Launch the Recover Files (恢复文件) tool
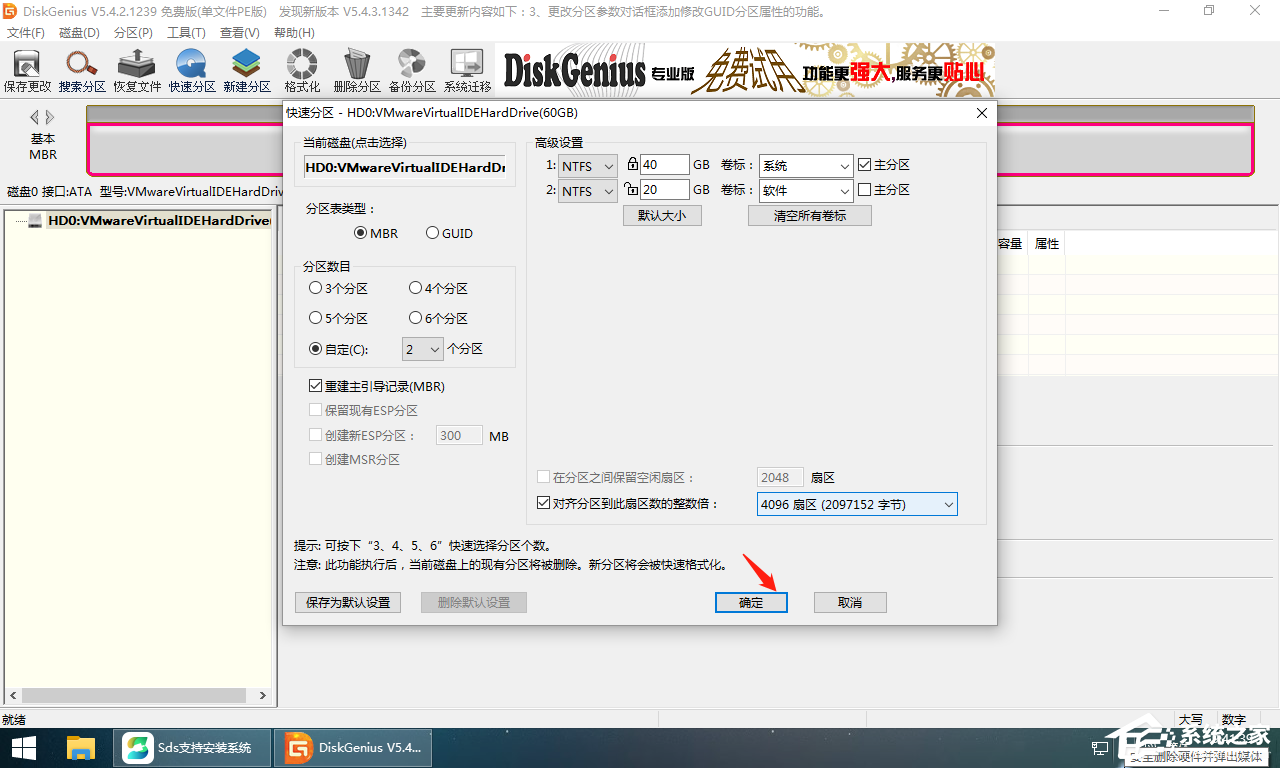The height and width of the screenshot is (768, 1280). [x=137, y=71]
